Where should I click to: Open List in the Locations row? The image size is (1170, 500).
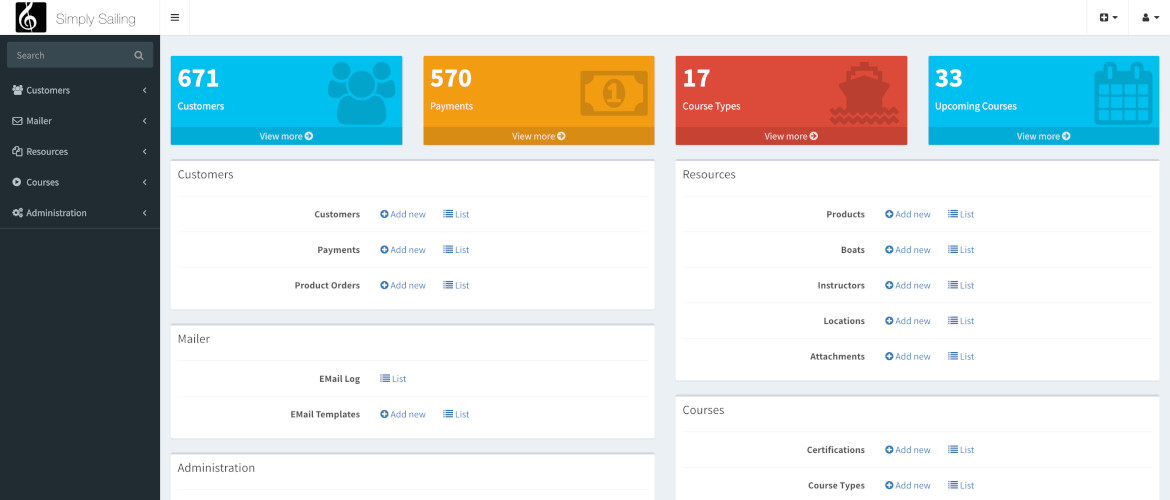point(961,321)
